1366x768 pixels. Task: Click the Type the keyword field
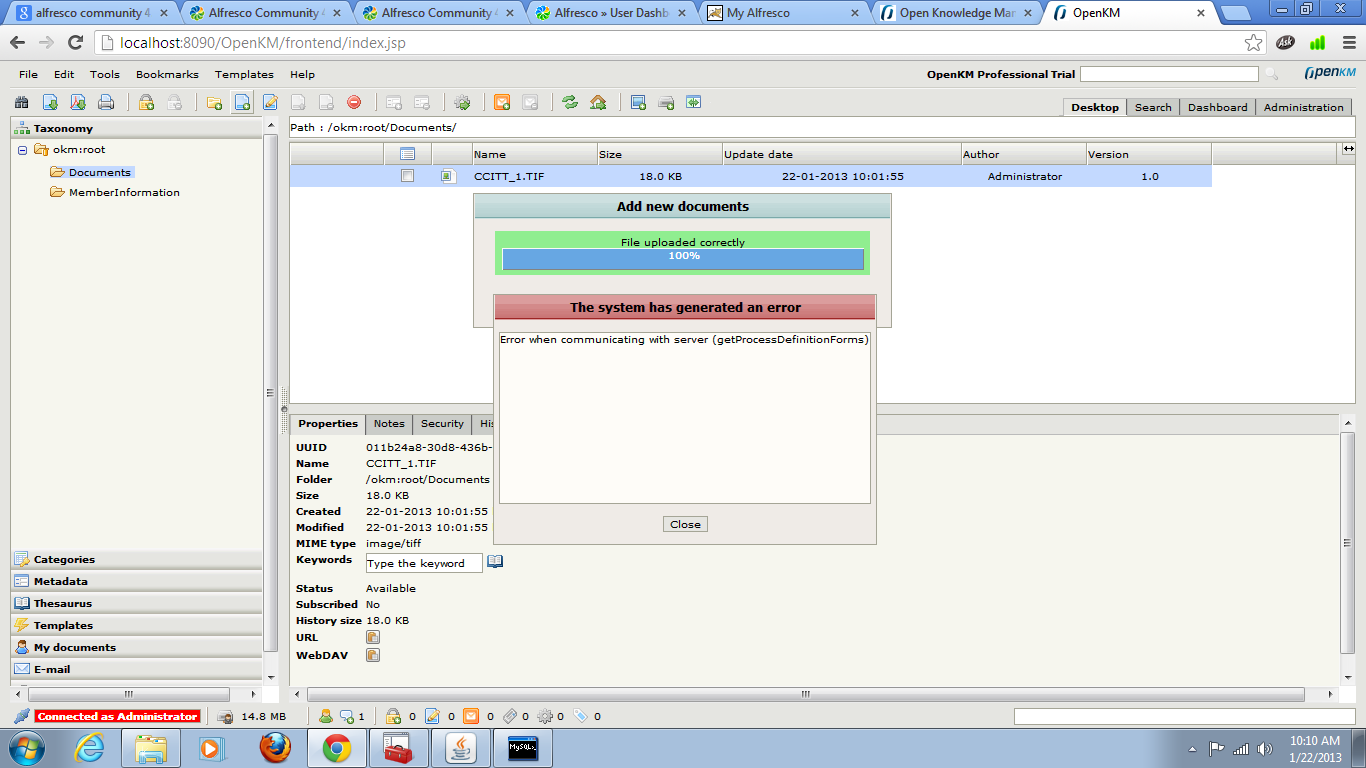(x=424, y=563)
